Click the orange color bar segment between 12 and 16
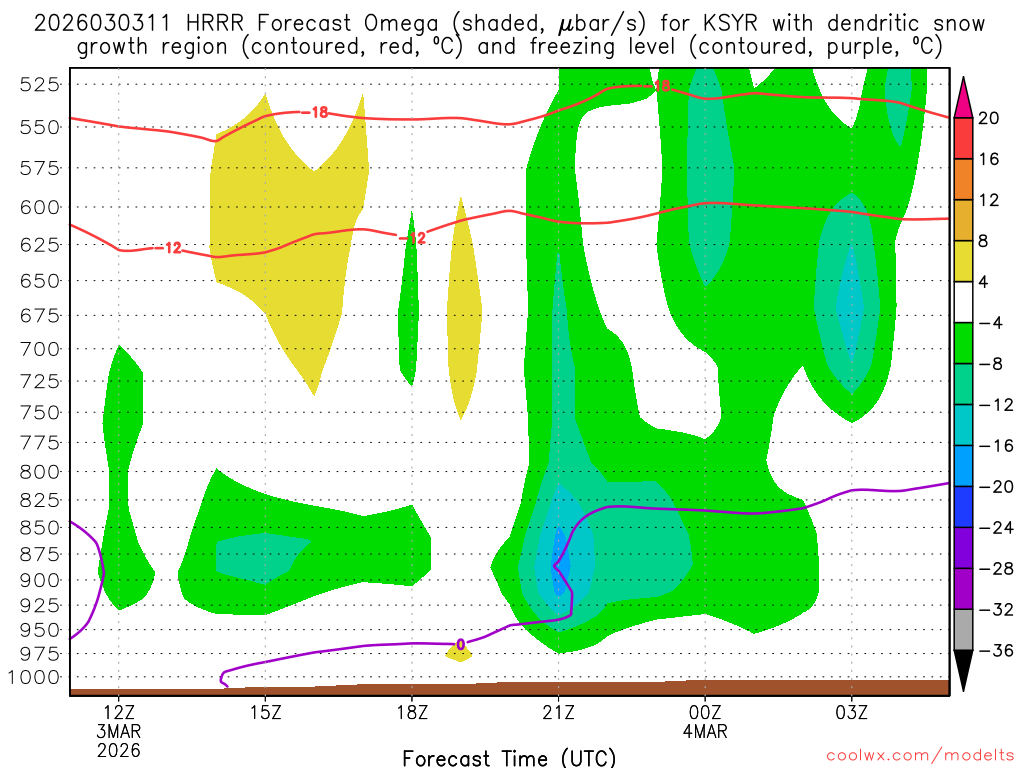Image resolution: width=1024 pixels, height=768 pixels. point(963,180)
